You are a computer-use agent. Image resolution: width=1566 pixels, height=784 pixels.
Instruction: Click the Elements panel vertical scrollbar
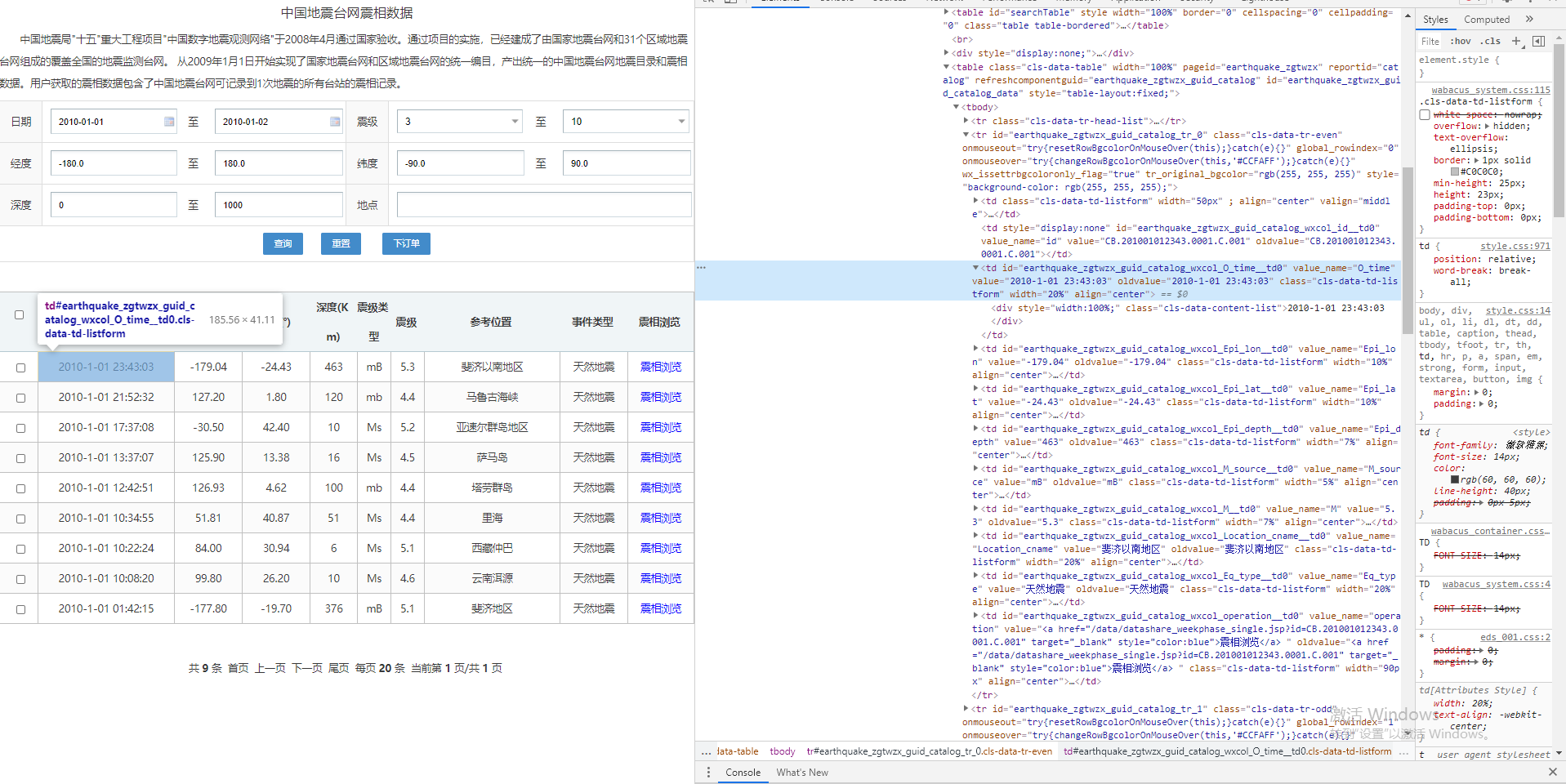point(1408,251)
